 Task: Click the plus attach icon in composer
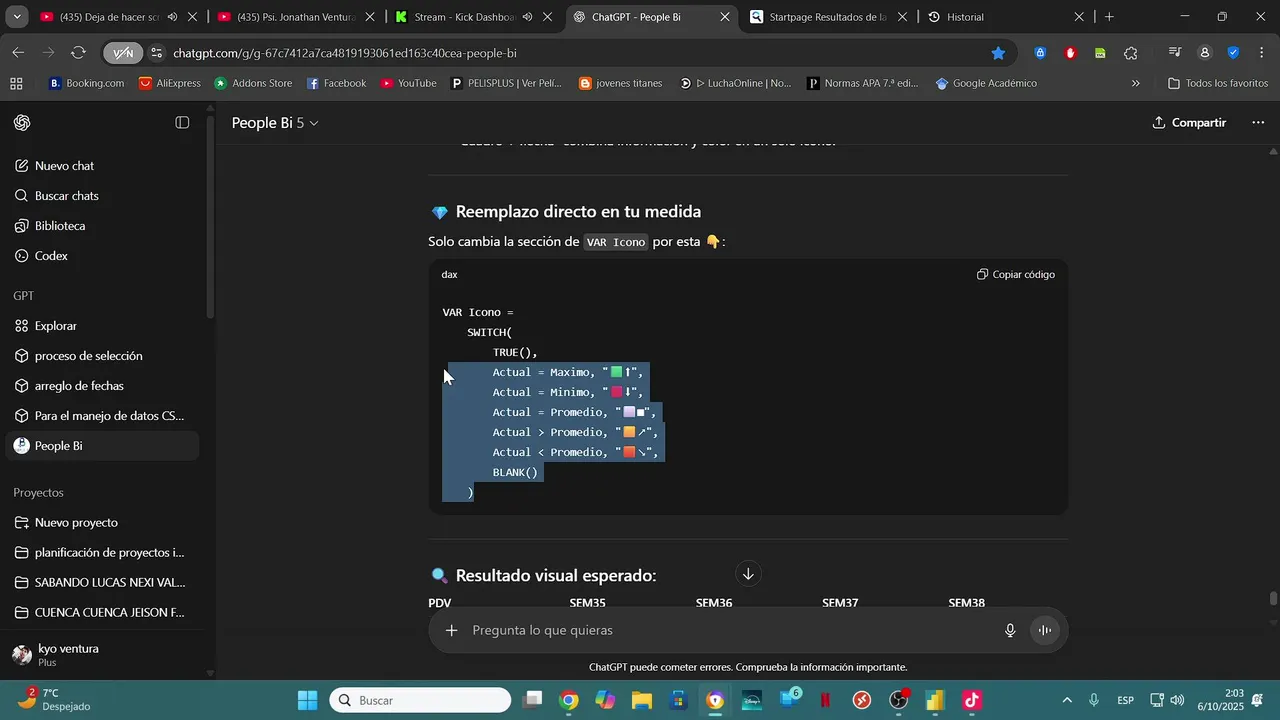pos(451,630)
